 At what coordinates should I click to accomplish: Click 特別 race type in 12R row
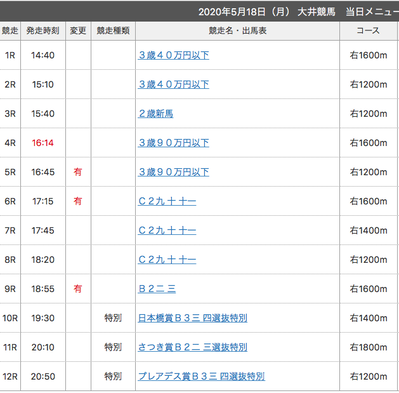pos(113,377)
